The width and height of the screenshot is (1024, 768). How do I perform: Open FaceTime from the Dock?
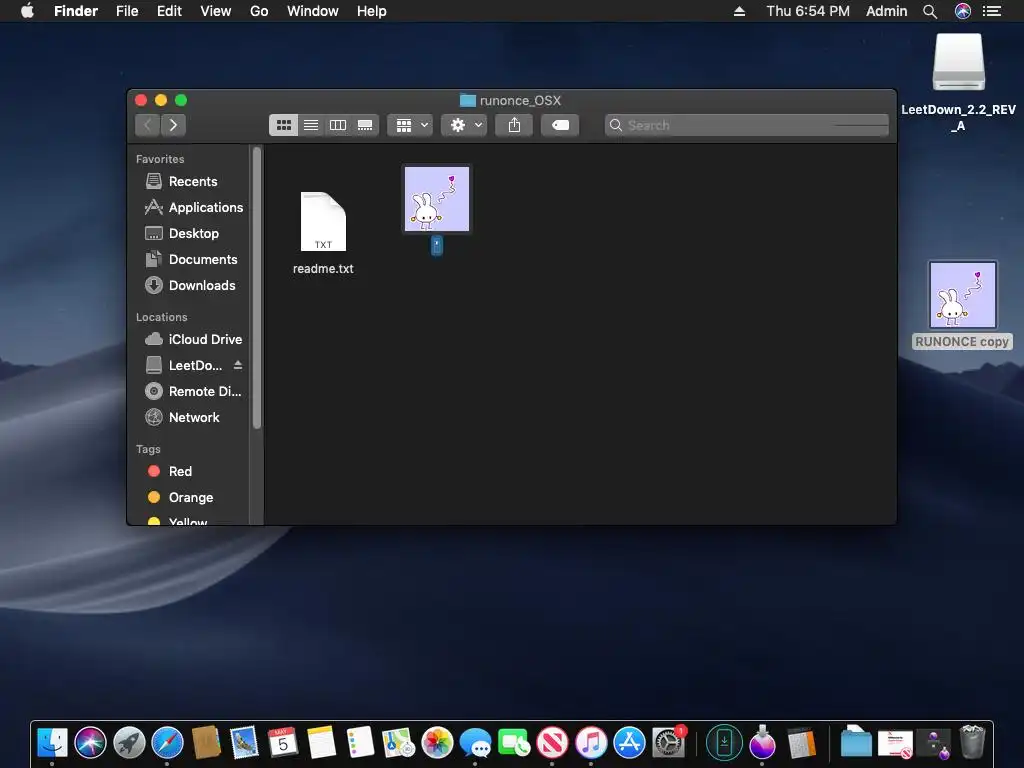514,743
